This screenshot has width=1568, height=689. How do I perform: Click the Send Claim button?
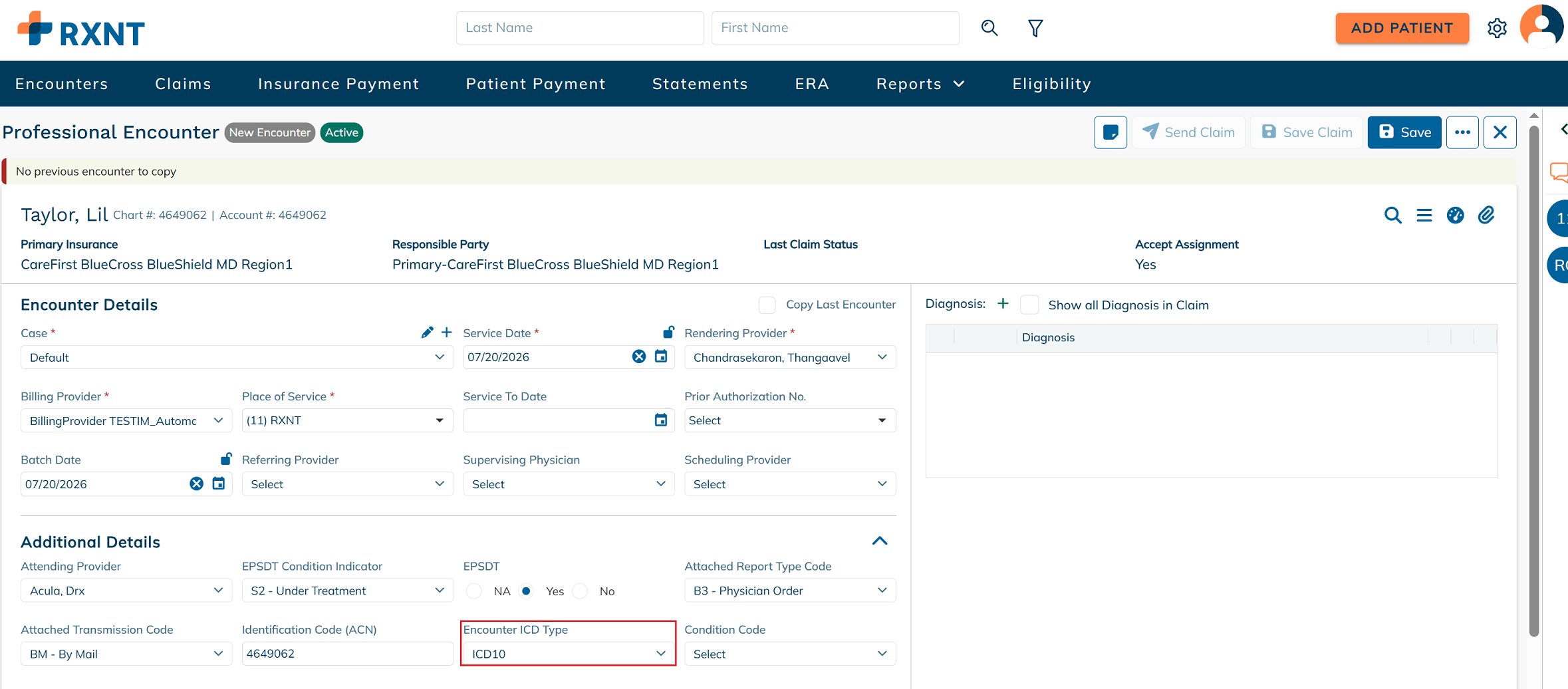1189,132
